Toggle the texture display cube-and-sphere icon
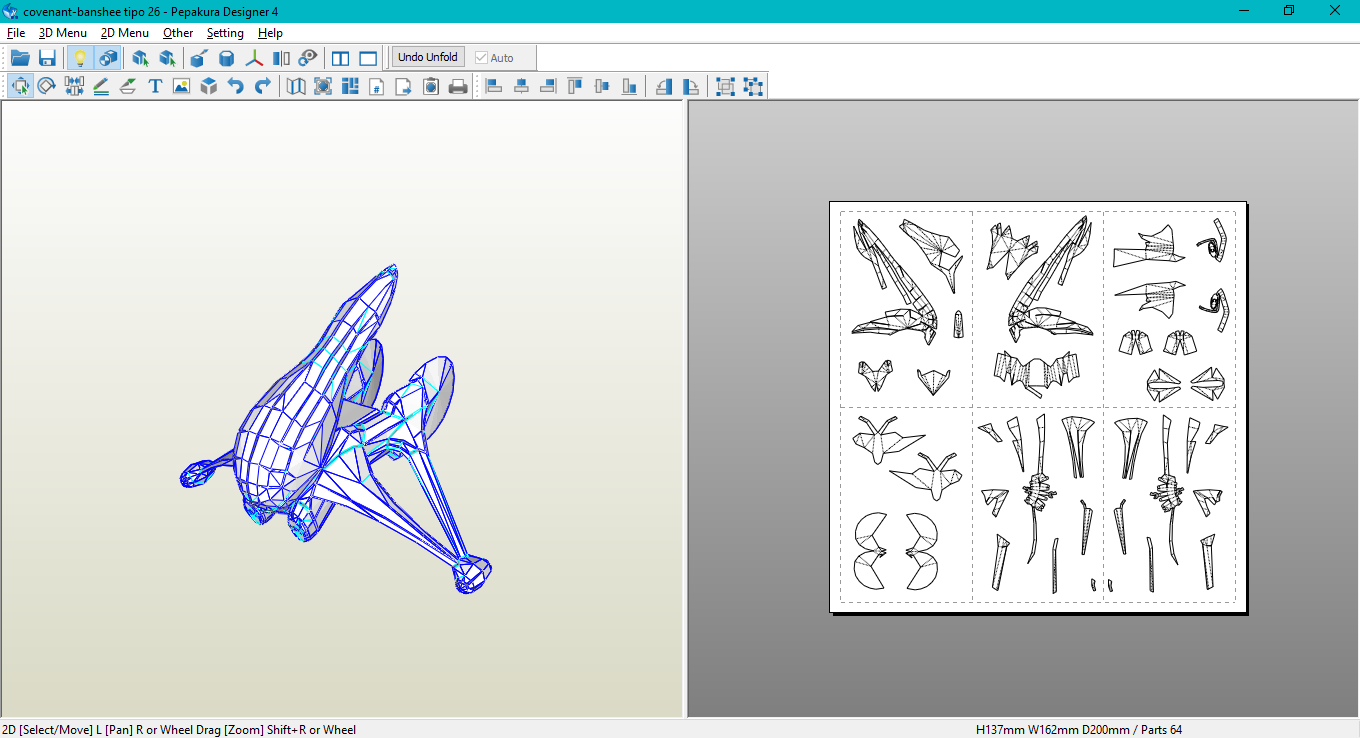Image resolution: width=1360 pixels, height=738 pixels. coord(108,57)
